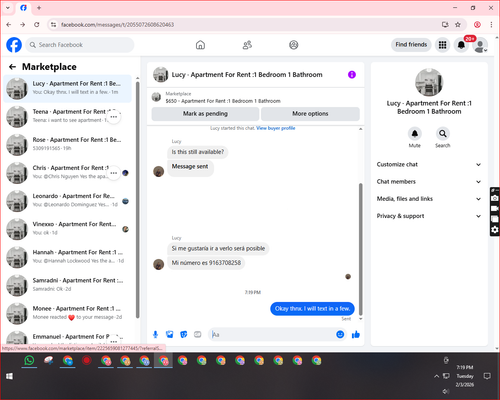
Task: Open the Lucy conversation in the list
Action: 68,89
